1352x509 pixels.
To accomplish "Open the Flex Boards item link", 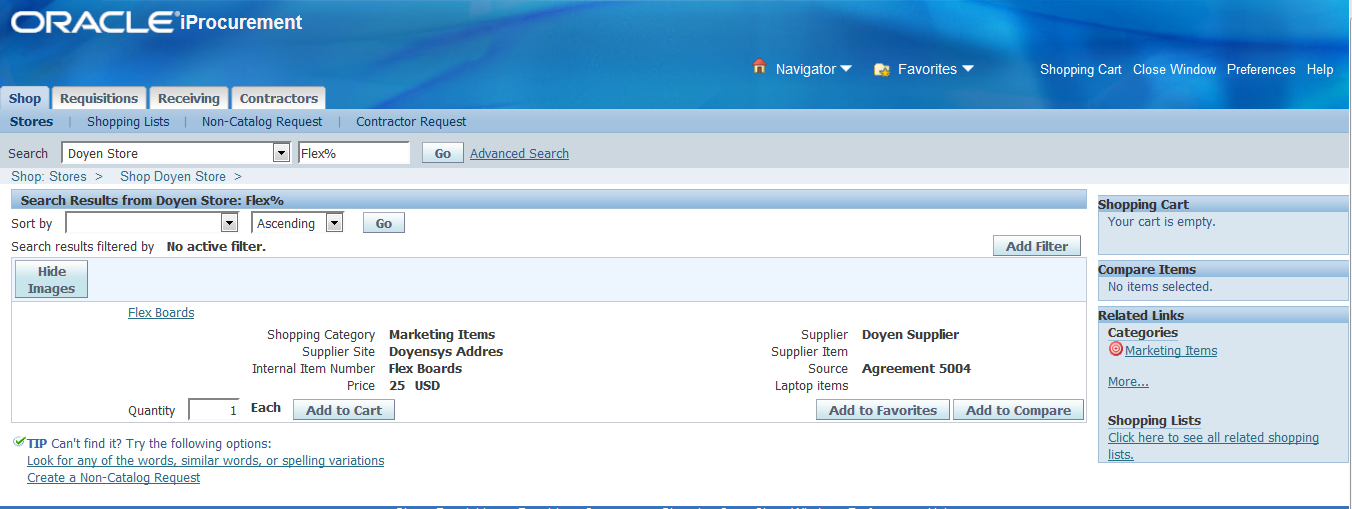I will point(161,313).
